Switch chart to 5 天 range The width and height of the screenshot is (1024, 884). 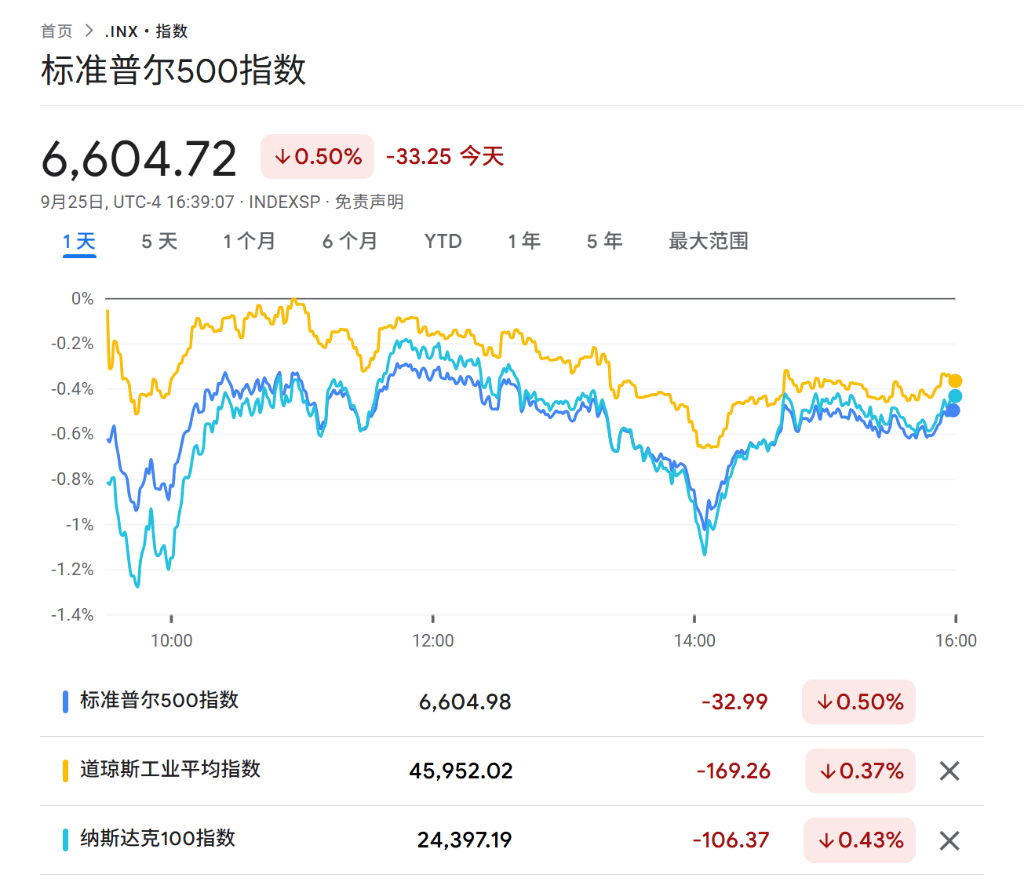[159, 242]
